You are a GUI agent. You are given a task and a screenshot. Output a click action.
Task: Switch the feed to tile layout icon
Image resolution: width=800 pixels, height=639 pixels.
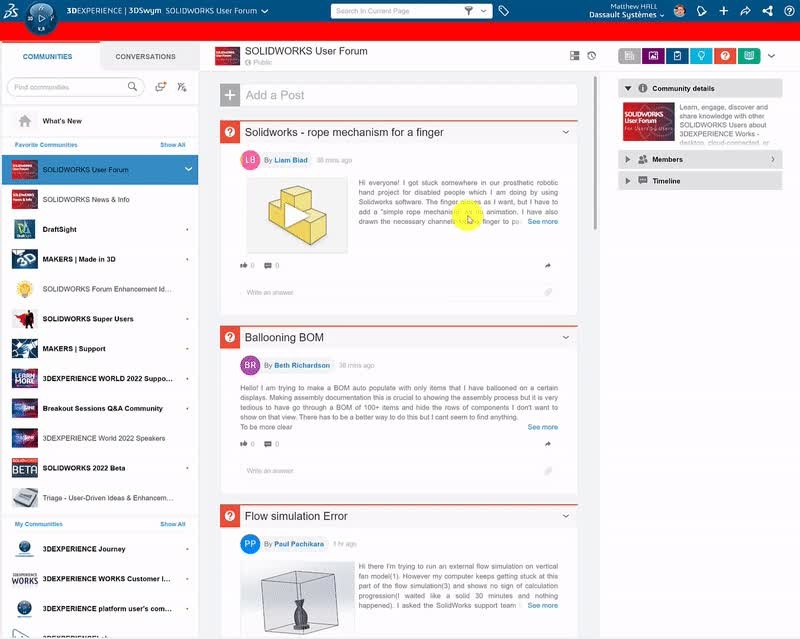pyautogui.click(x=574, y=56)
